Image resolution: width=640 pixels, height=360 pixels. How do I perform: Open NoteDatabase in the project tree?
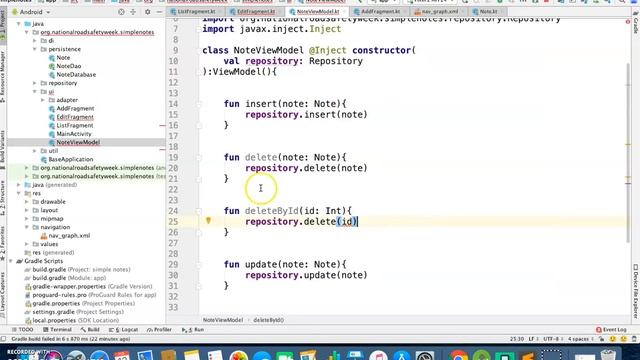[x=76, y=75]
